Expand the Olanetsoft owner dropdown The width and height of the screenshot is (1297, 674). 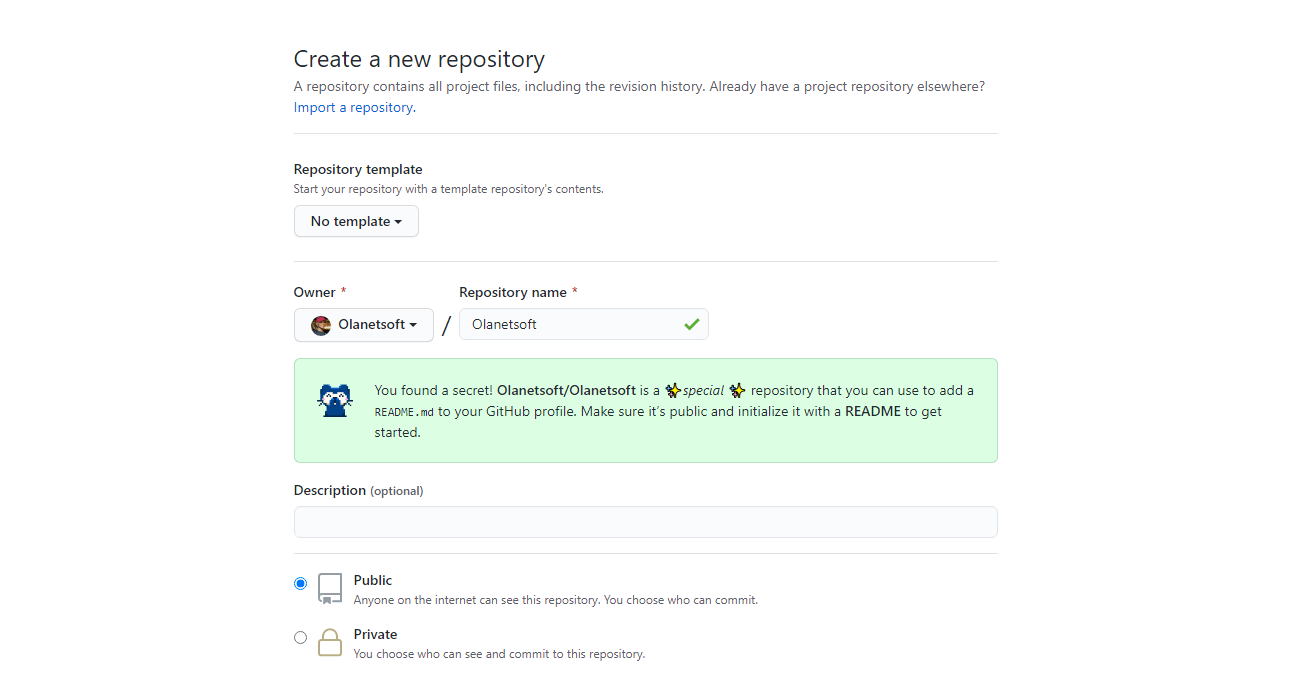coord(364,324)
